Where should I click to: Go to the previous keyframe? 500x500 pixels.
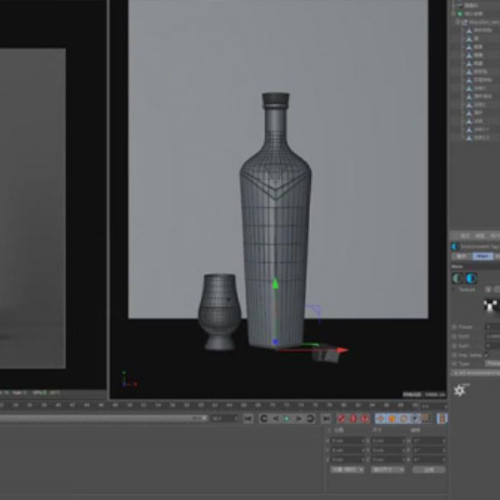click(x=264, y=418)
